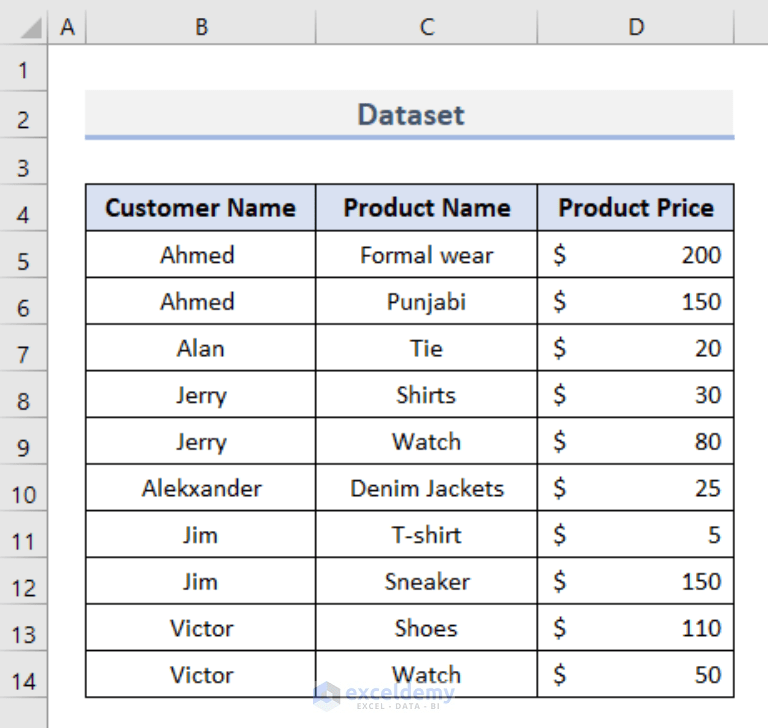Select the Shirts cell
Screen dimensions: 768x728
427,394
